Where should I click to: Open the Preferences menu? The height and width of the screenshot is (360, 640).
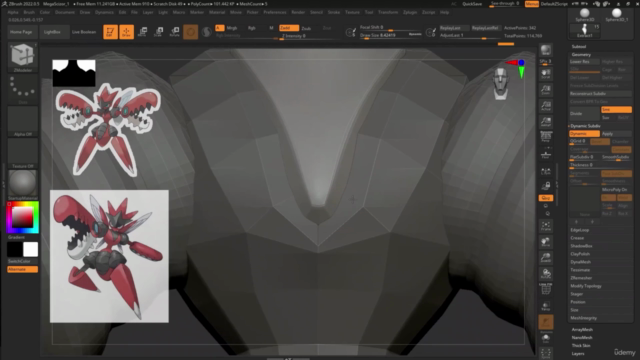[275, 12]
